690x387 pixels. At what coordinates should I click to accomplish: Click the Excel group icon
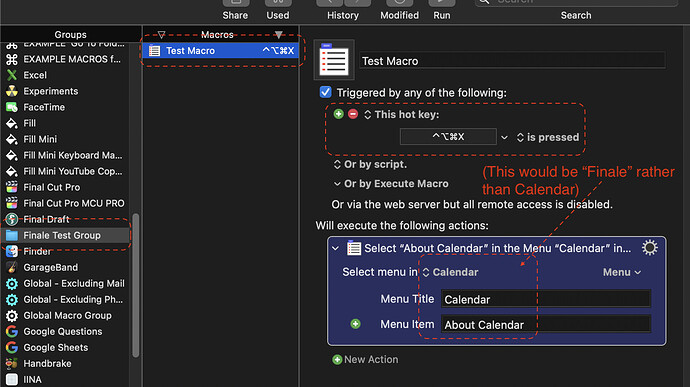(x=12, y=75)
